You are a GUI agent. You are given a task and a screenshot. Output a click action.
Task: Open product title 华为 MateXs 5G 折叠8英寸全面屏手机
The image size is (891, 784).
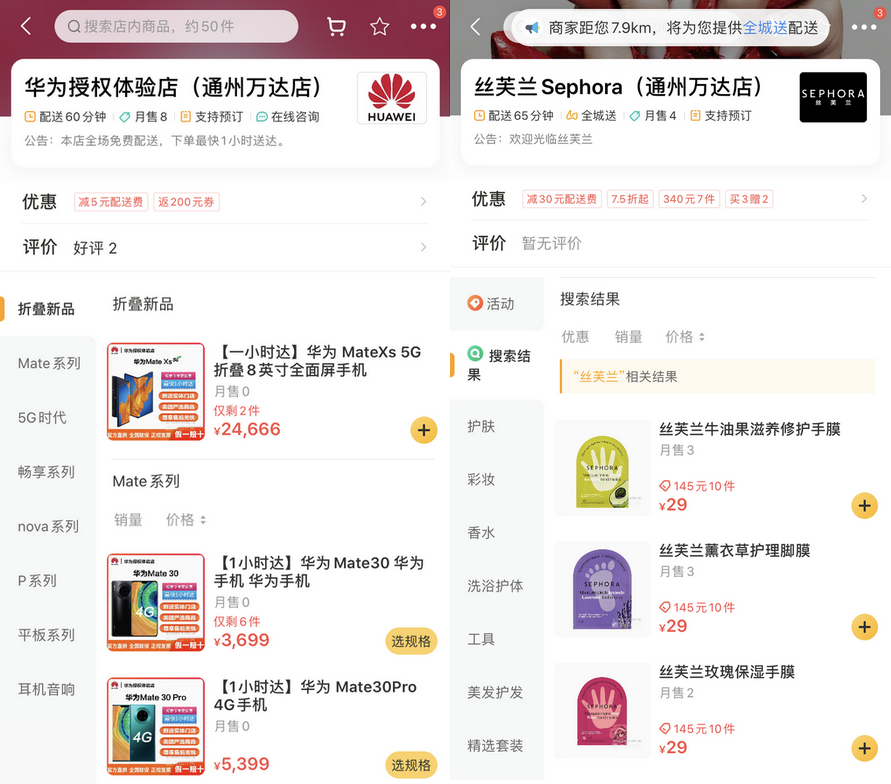coord(318,361)
